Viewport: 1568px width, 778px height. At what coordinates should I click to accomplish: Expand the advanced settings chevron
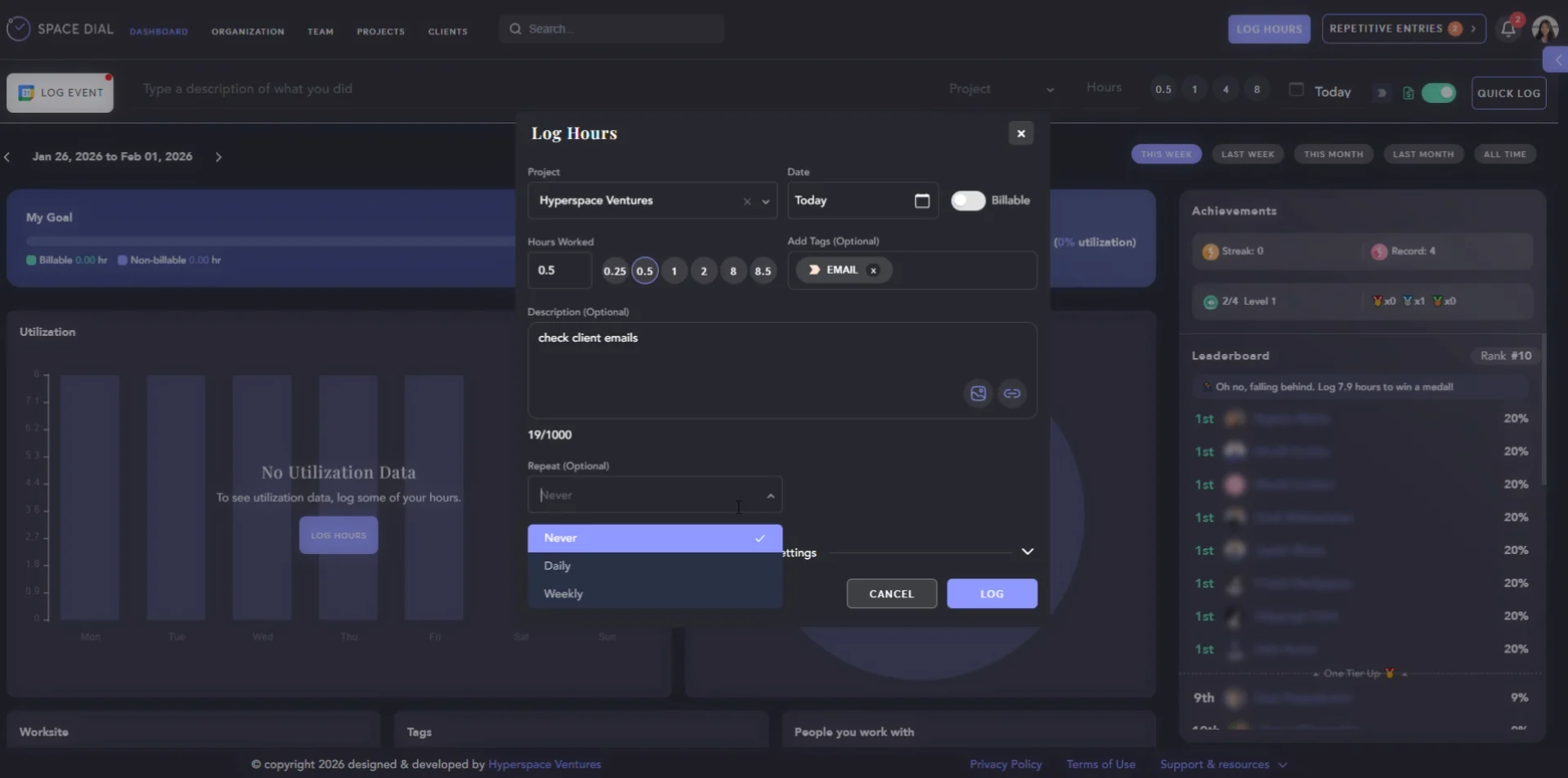pos(1027,552)
